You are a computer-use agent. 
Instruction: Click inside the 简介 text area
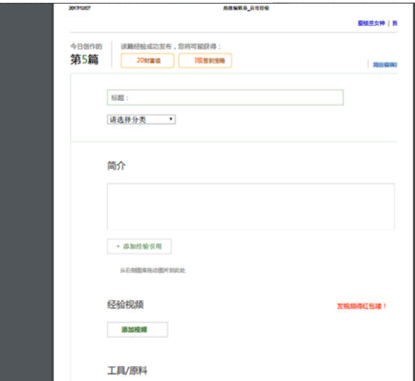(x=251, y=206)
